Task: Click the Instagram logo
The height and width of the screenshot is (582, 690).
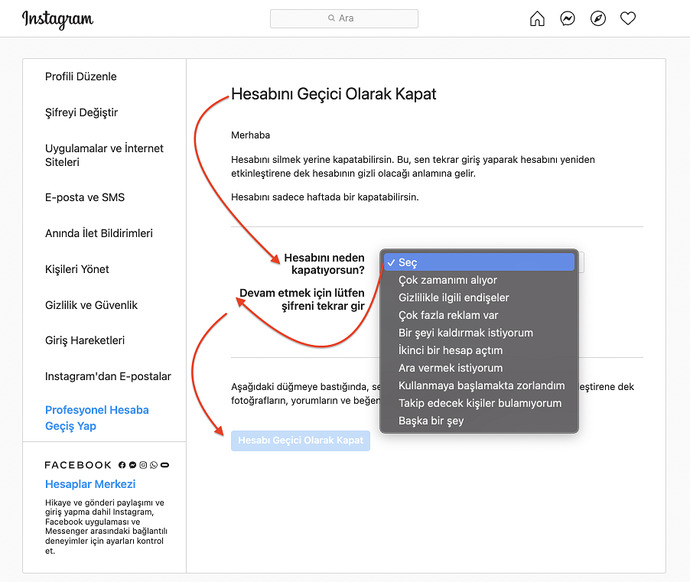Action: pos(58,19)
